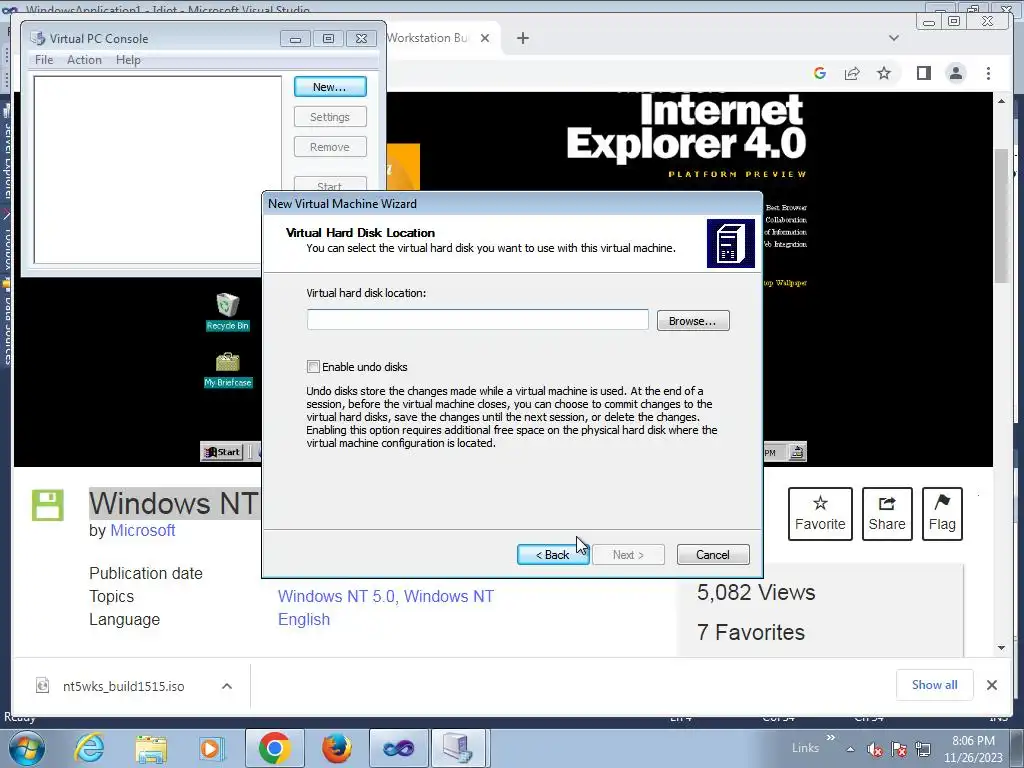
Task: Open downloaded nt5wks_build1515.iso file
Action: (x=123, y=686)
